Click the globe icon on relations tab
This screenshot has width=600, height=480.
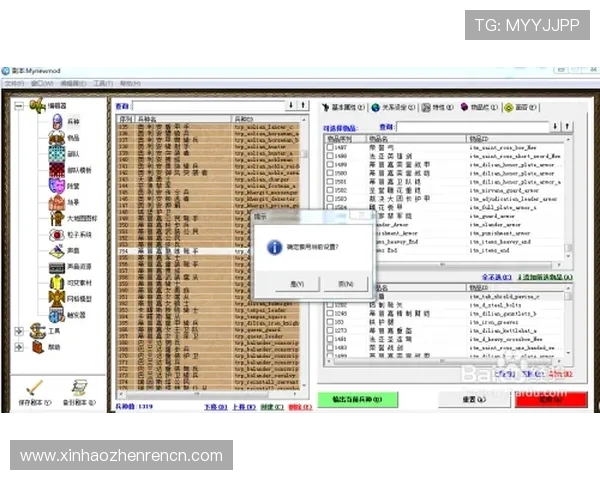pos(375,108)
